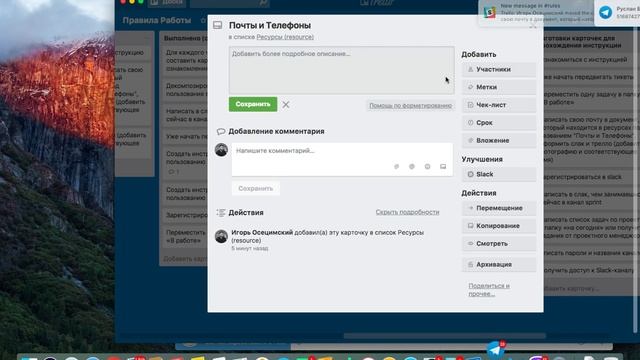The width and height of the screenshot is (640, 360).
Task: Click the Действия activity list icon
Action: pyautogui.click(x=221, y=213)
